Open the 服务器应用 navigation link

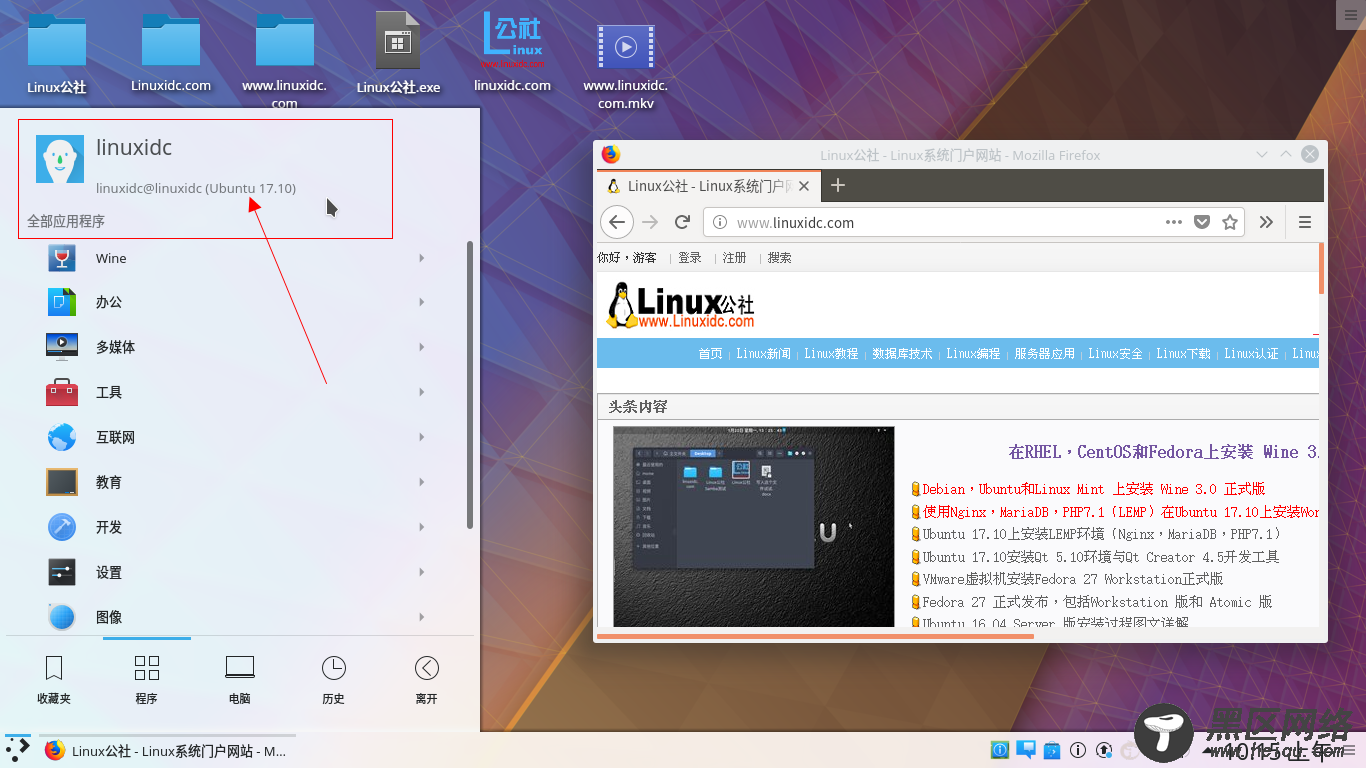(x=1044, y=353)
